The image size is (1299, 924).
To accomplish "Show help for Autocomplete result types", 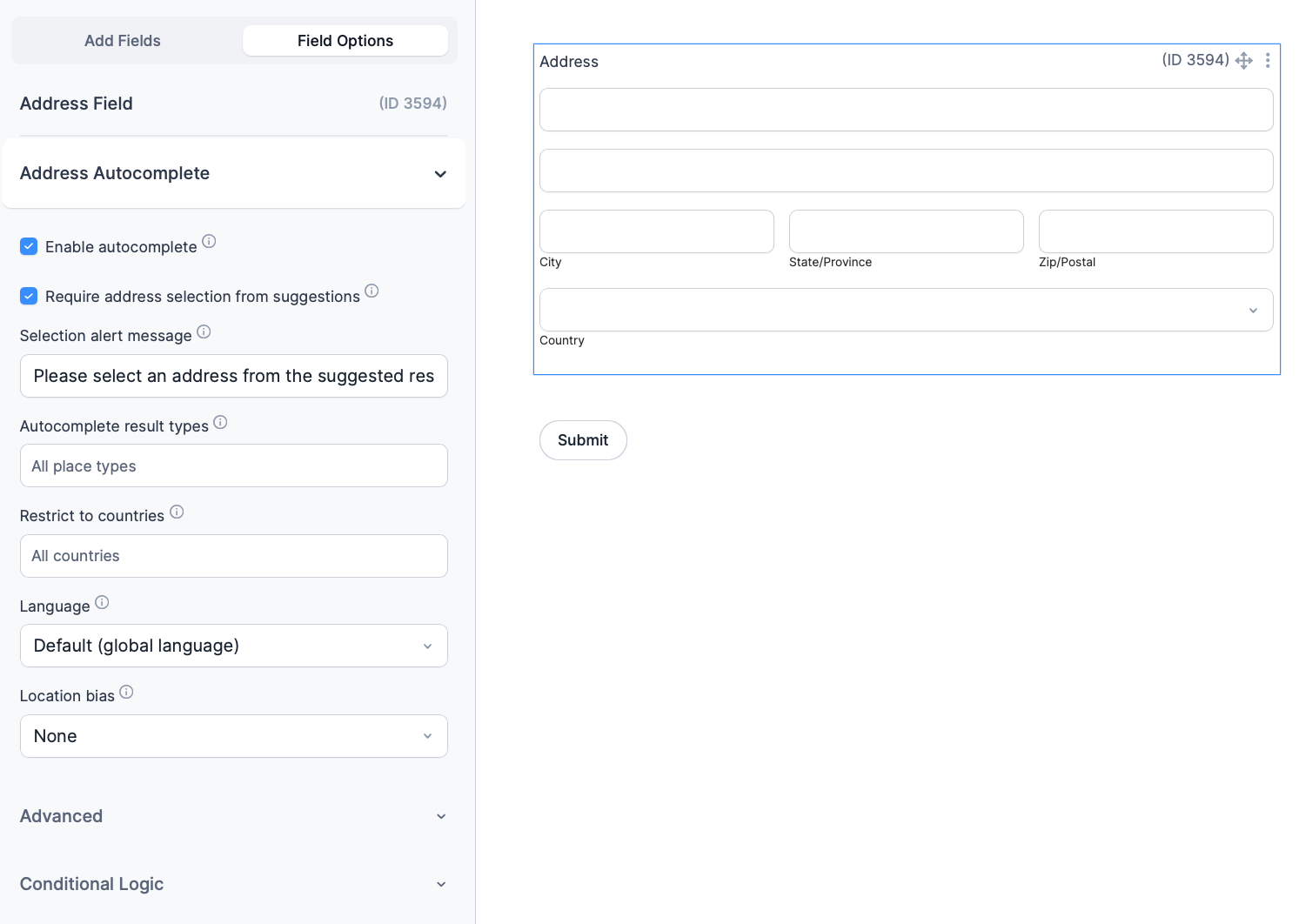I will [x=220, y=422].
